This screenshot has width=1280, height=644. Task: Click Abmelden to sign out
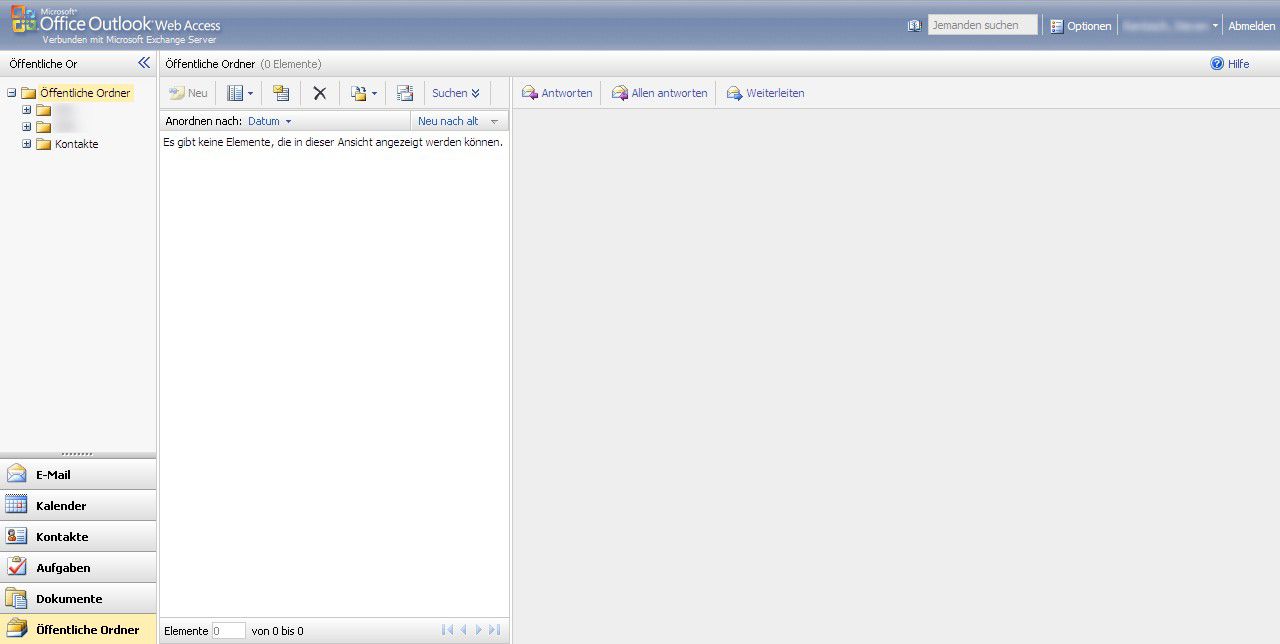1251,26
